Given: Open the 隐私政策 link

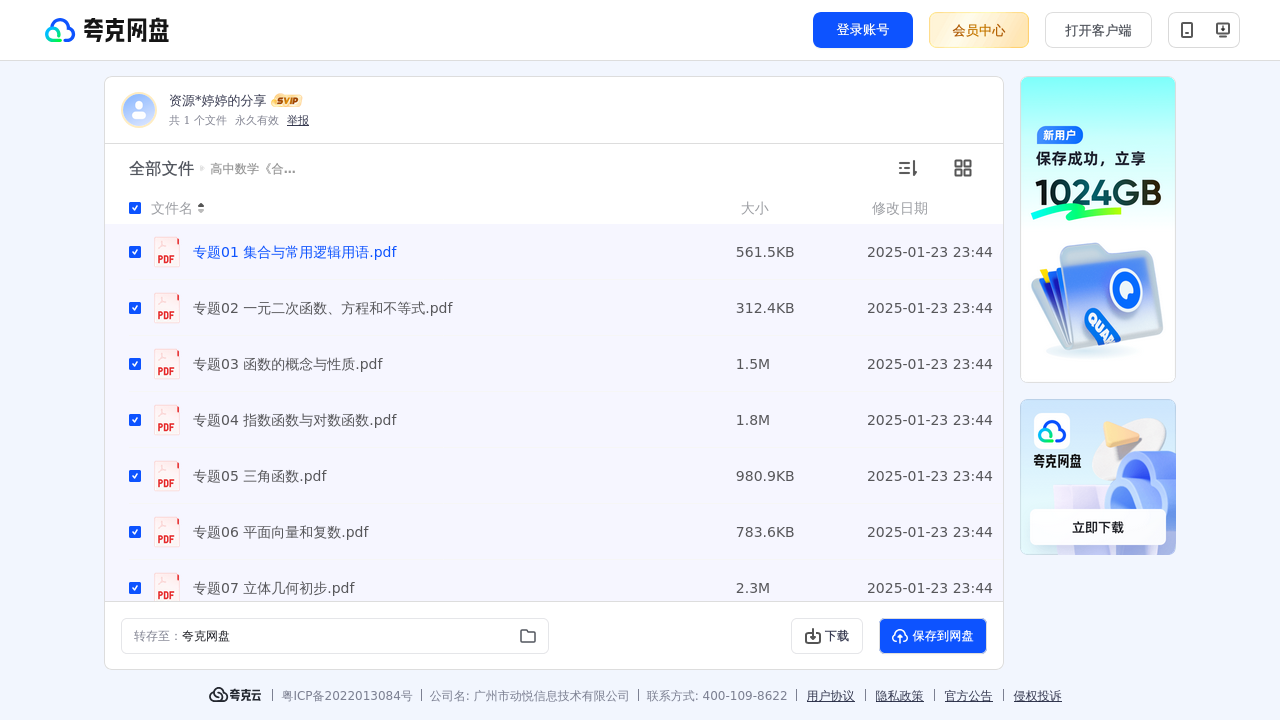Looking at the screenshot, I should [x=900, y=696].
